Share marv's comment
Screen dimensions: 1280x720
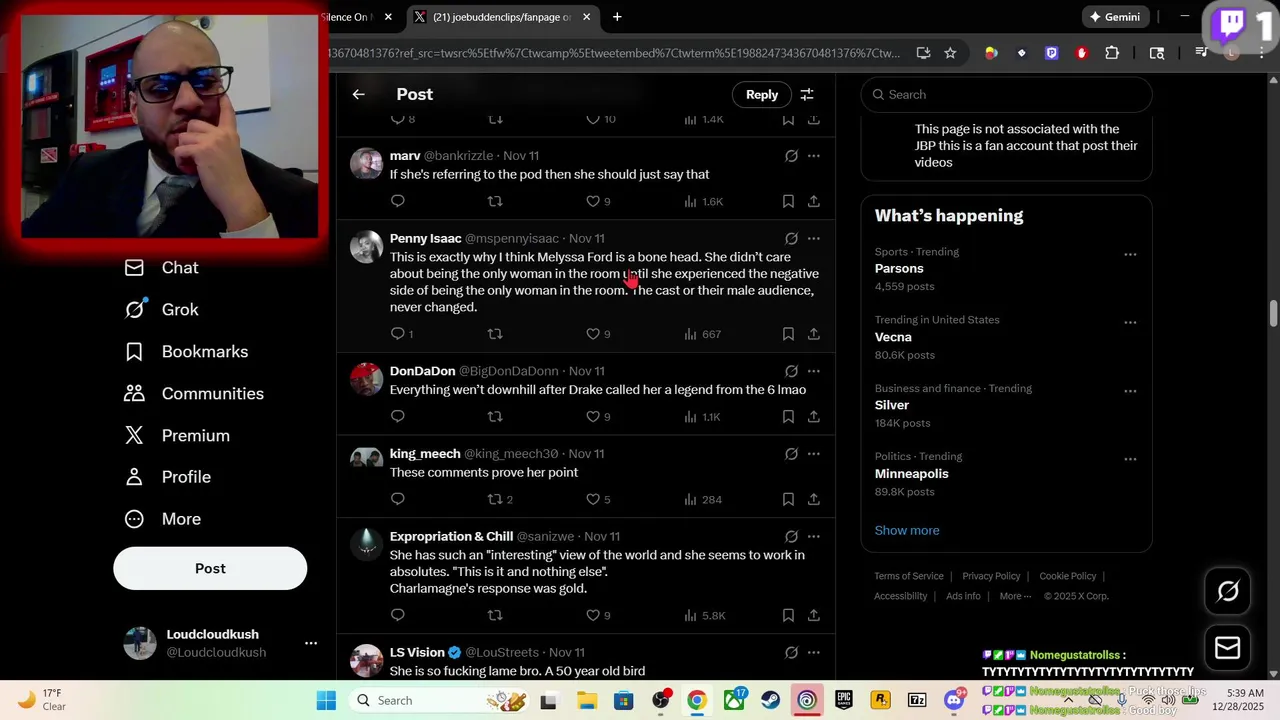point(814,201)
